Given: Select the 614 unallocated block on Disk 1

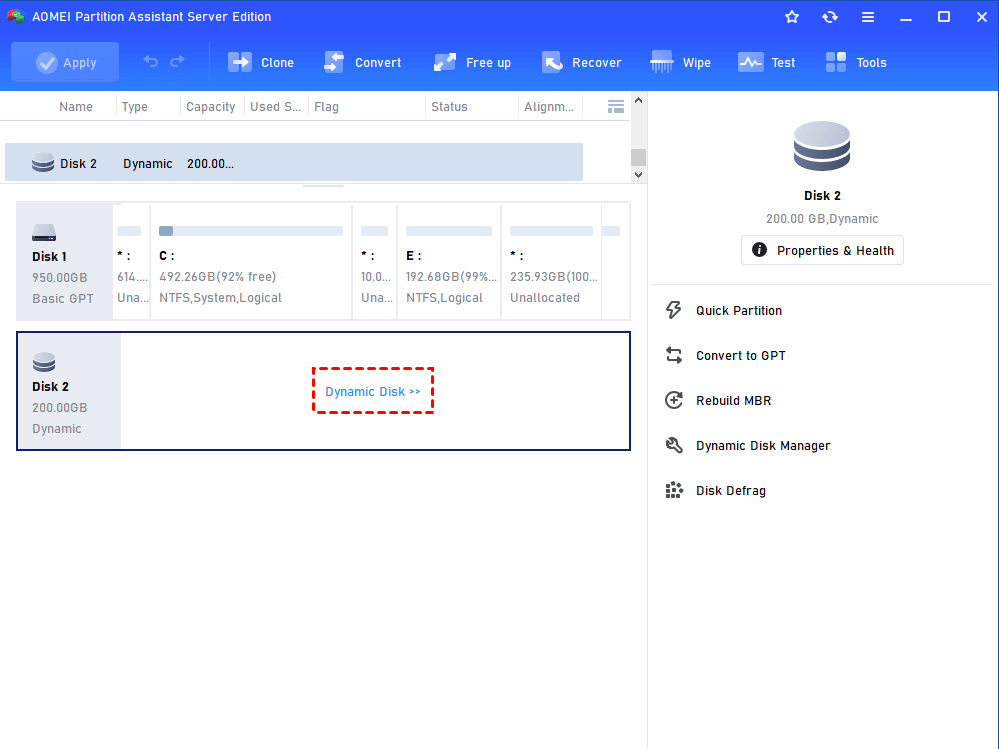Looking at the screenshot, I should click(132, 262).
